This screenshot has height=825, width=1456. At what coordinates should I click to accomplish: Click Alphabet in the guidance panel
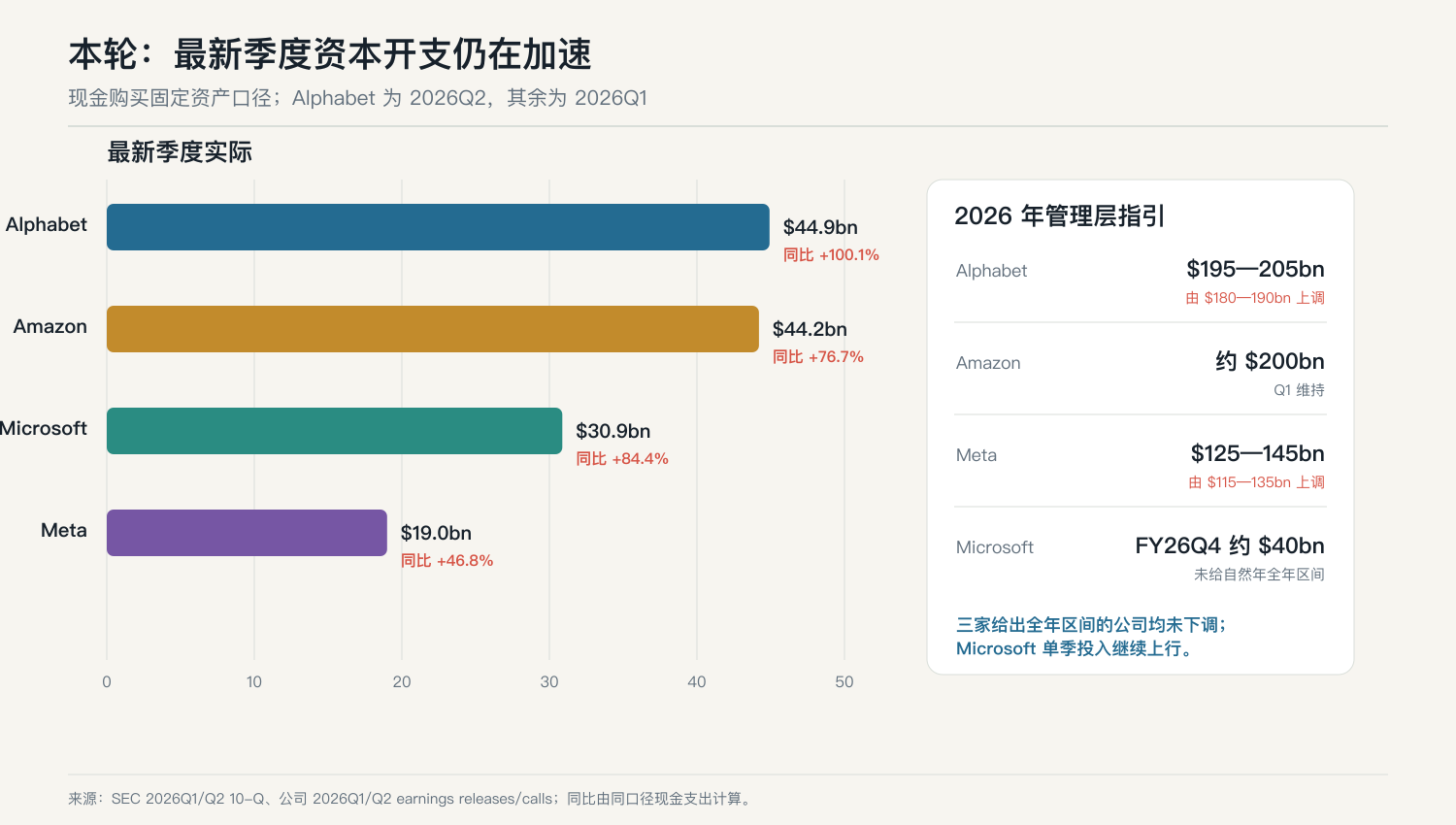pos(991,271)
